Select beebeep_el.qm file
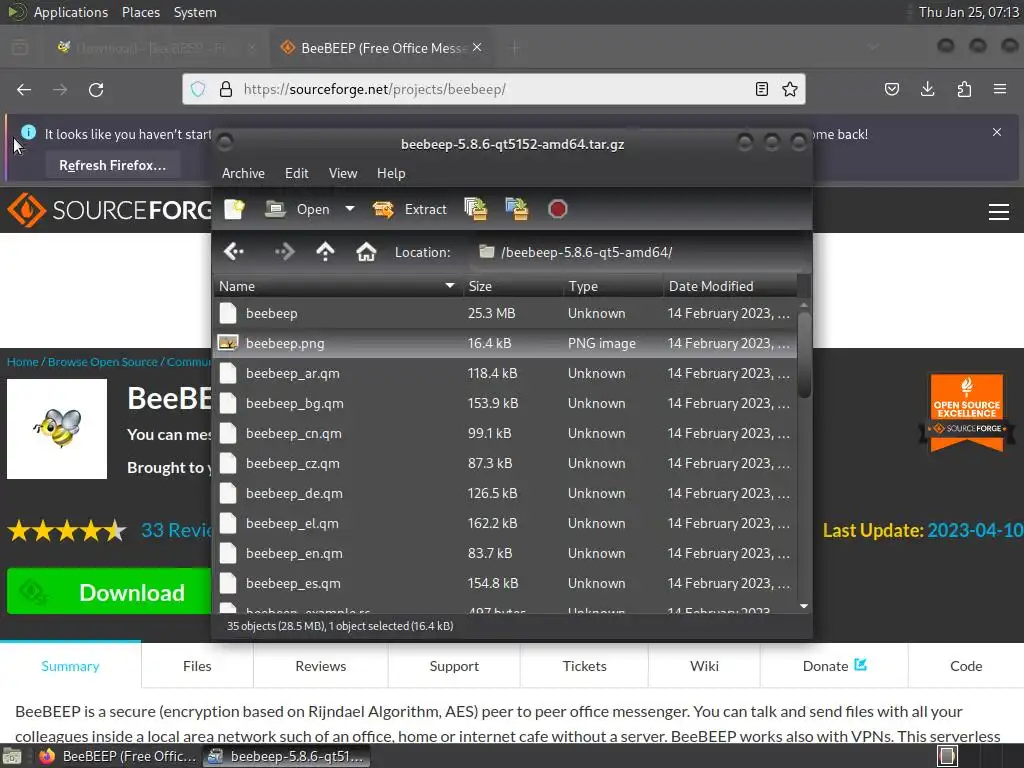 pos(505,524)
